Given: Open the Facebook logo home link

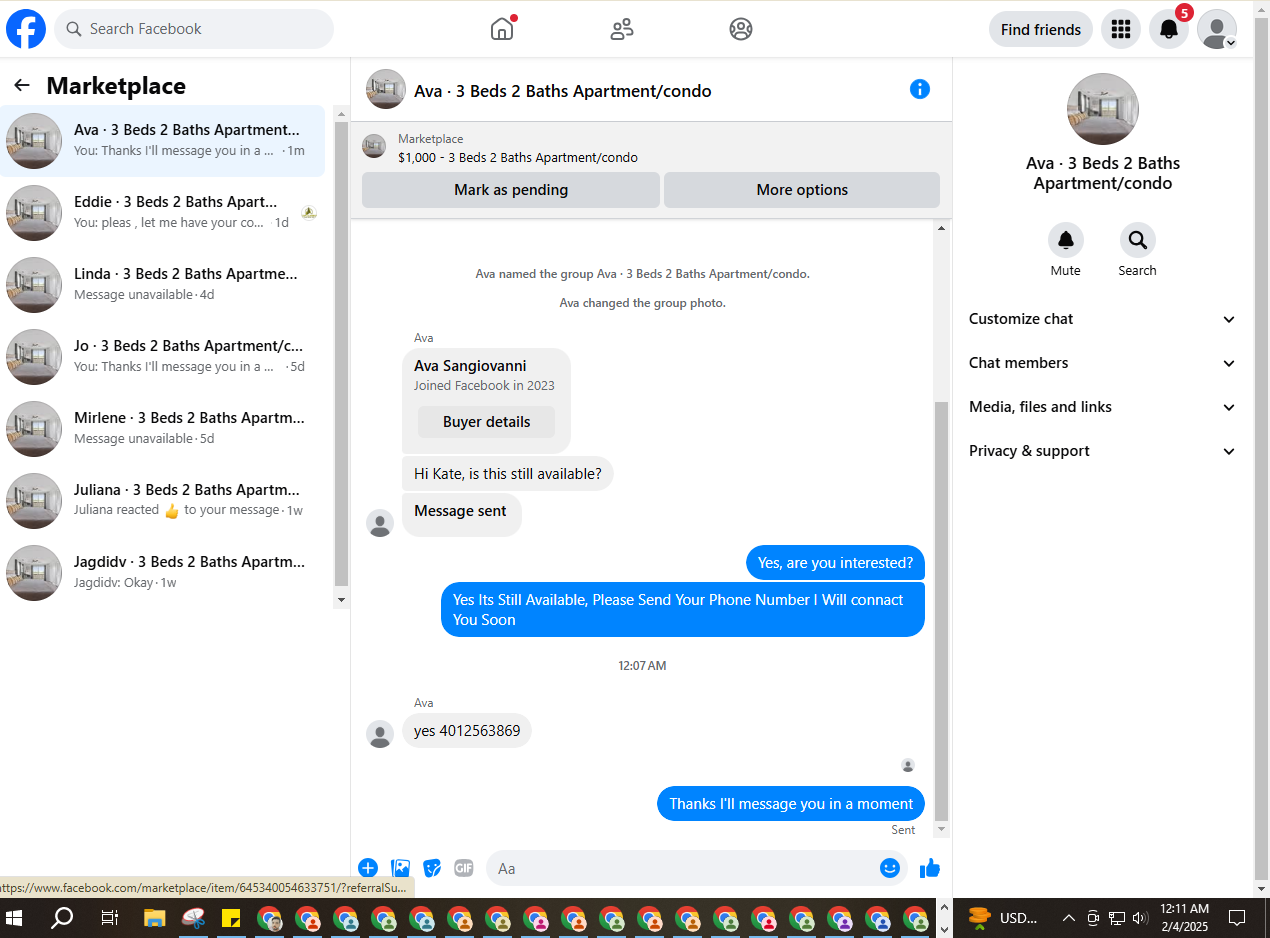Looking at the screenshot, I should 26,29.
